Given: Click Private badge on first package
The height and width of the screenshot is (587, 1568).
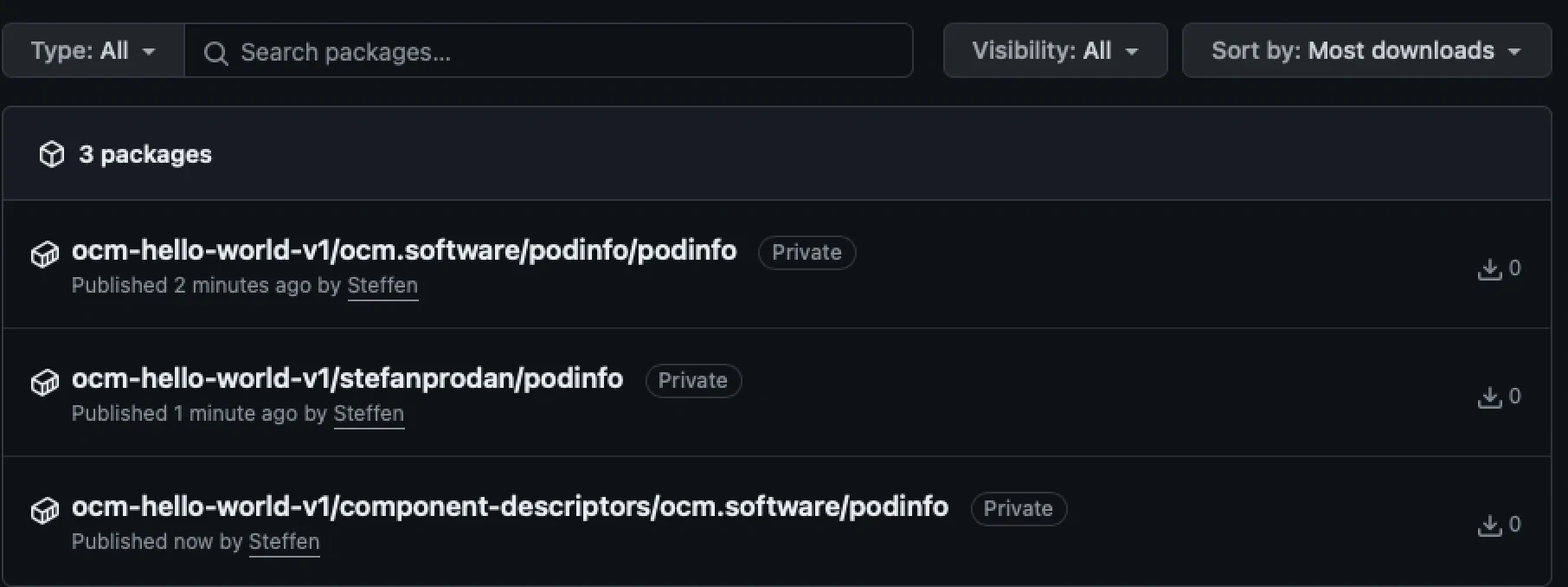Looking at the screenshot, I should point(806,253).
